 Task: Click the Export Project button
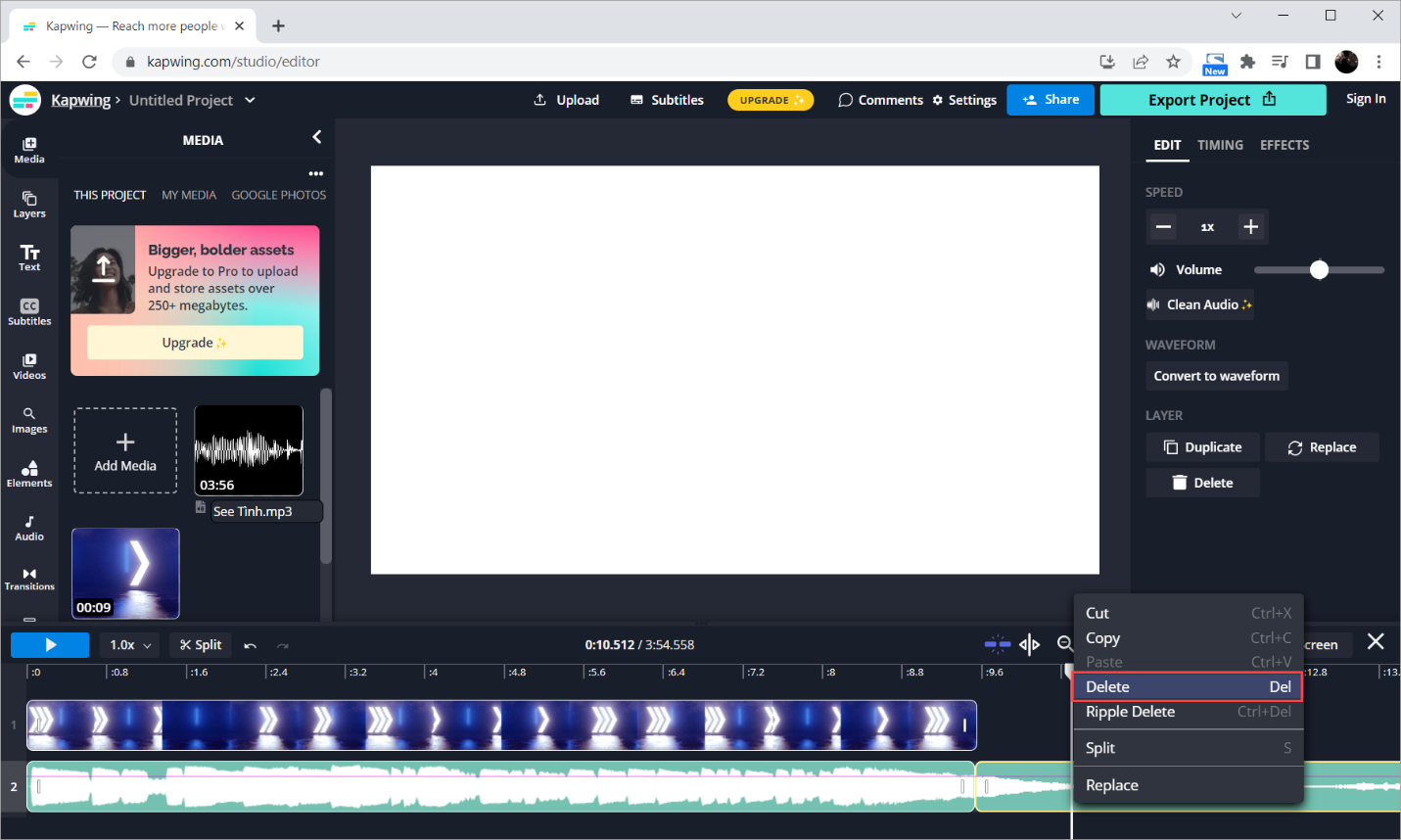[x=1212, y=99]
